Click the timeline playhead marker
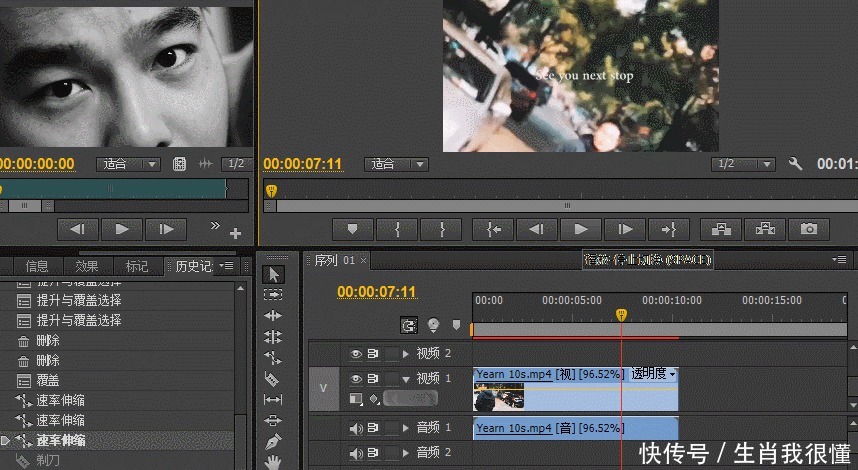858x470 pixels. pyautogui.click(x=621, y=315)
